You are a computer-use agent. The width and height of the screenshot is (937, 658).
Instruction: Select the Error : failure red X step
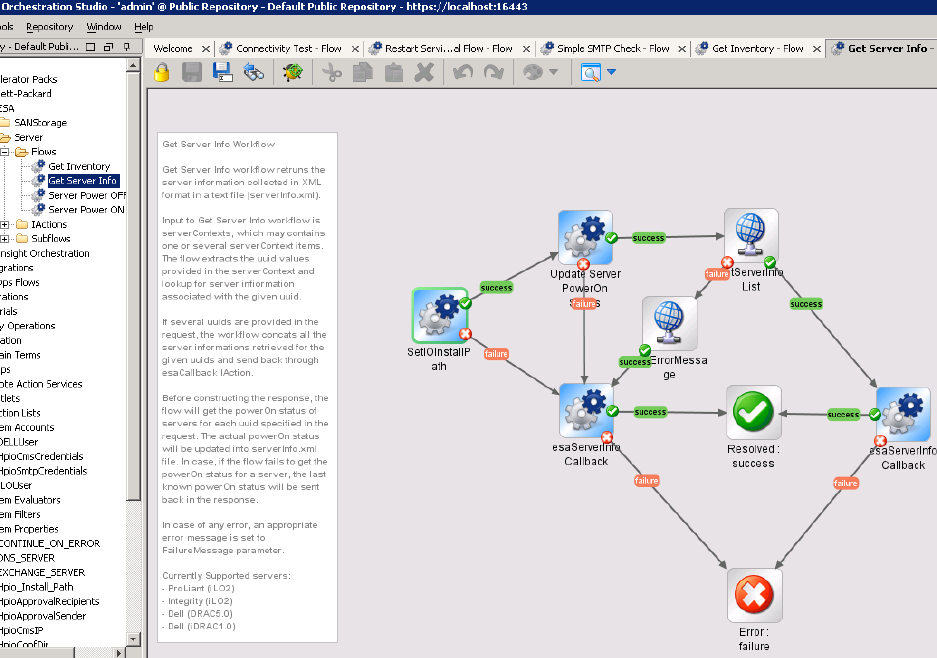tap(753, 596)
